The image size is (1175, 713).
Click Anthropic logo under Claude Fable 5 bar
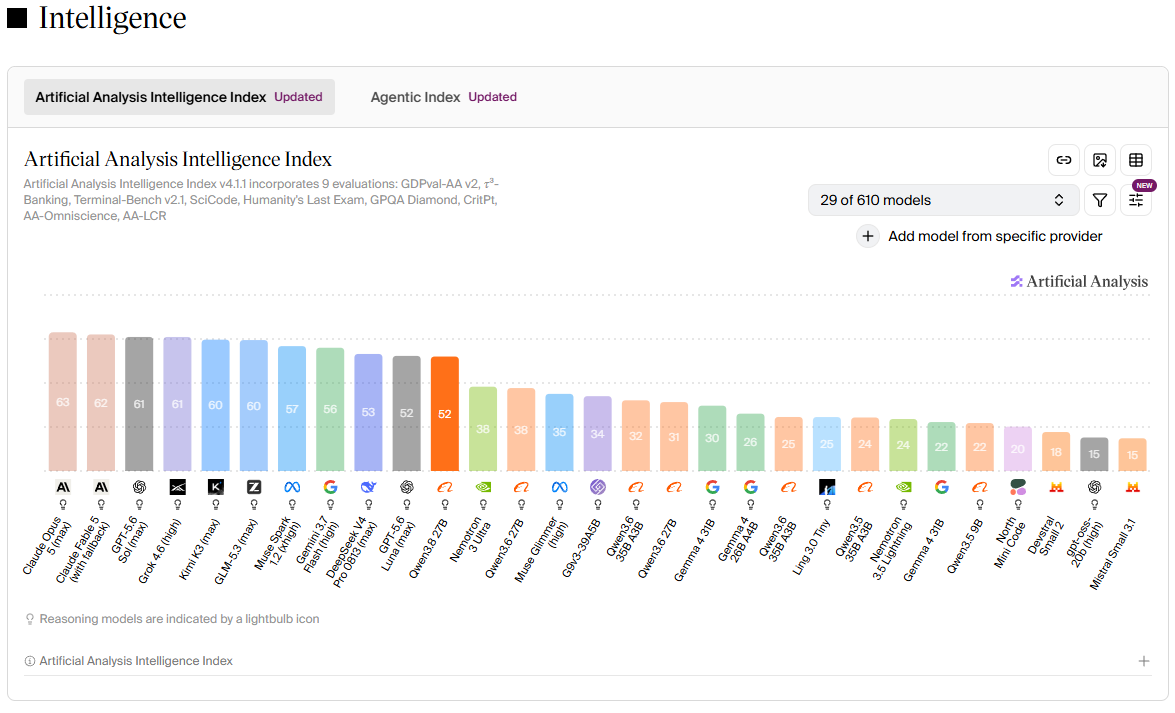pos(101,487)
